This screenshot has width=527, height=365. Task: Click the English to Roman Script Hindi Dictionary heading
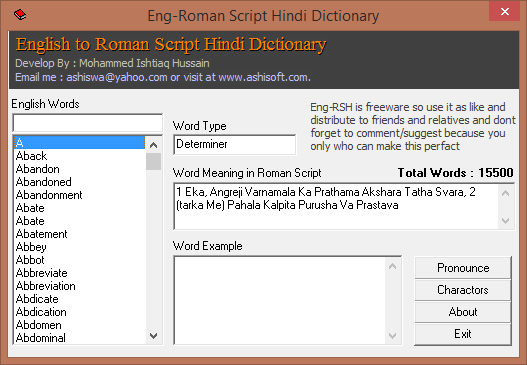[x=171, y=44]
